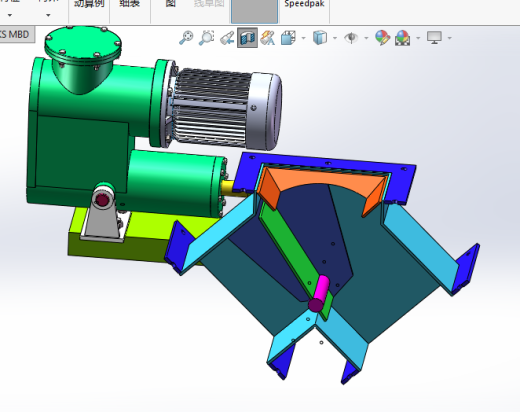
Task: Expand the View Orientation dropdown arrow
Action: coord(303,38)
